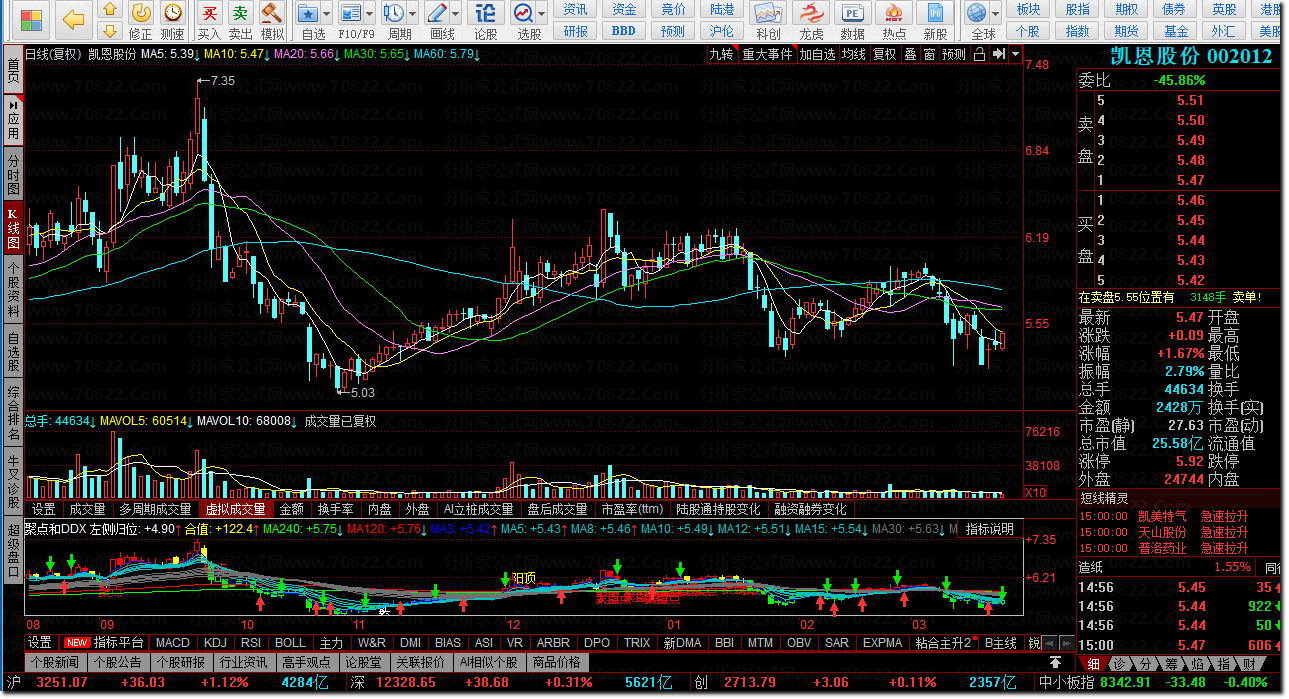1289x699 pixels.
Task: Expand the 周期 period dropdown arrow
Action: pos(412,14)
